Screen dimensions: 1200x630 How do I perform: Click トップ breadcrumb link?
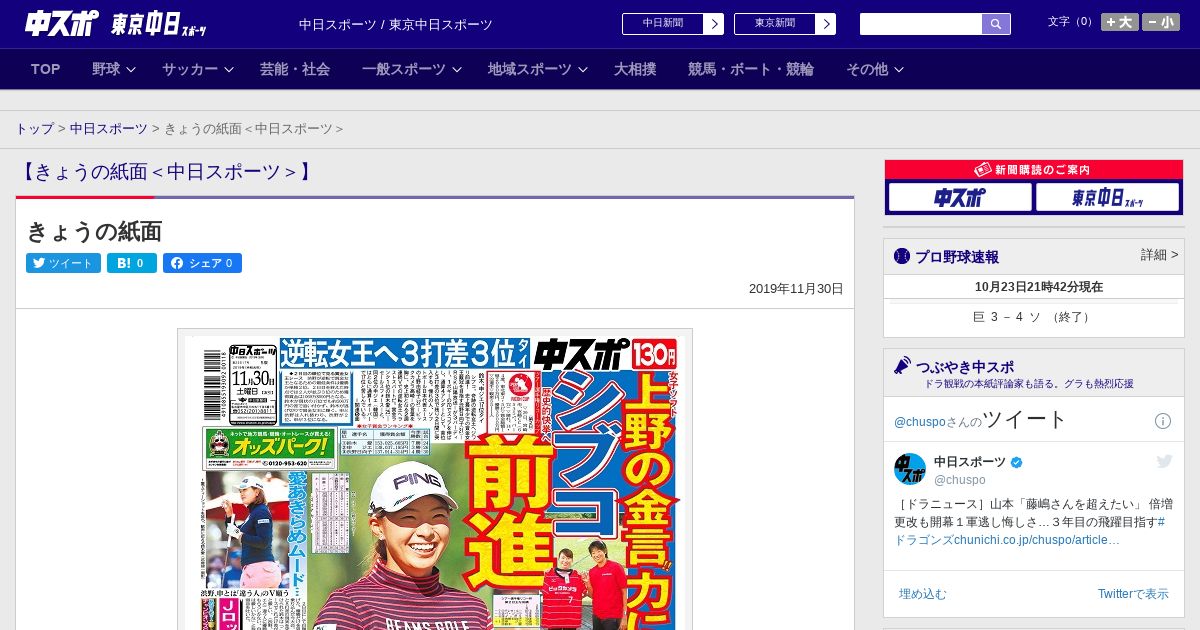pyautogui.click(x=34, y=129)
